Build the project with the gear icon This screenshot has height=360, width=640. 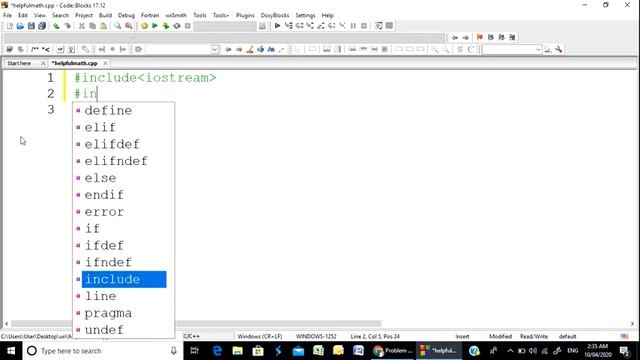(x=144, y=26)
